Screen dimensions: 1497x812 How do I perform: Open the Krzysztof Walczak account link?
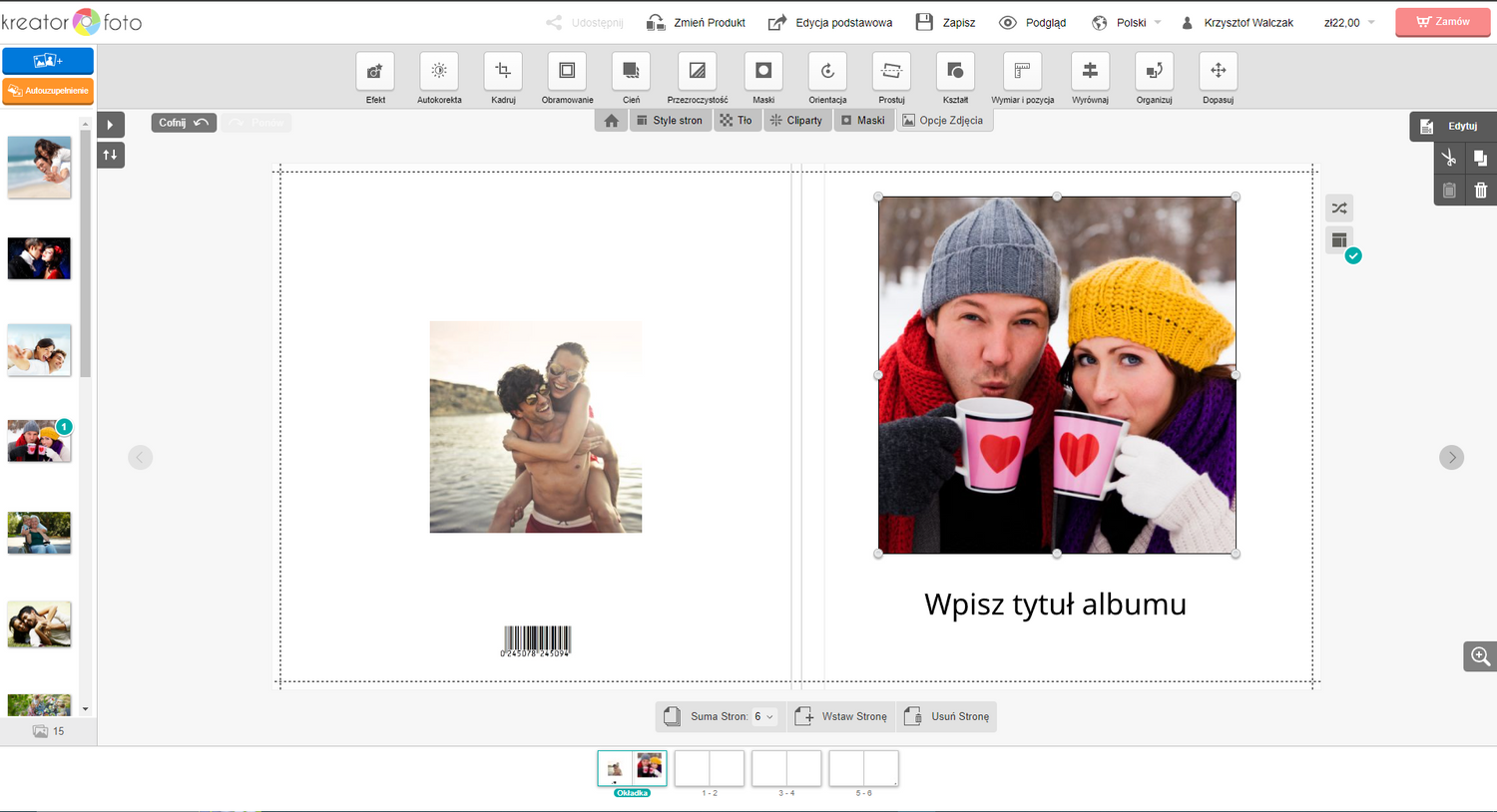point(1238,22)
